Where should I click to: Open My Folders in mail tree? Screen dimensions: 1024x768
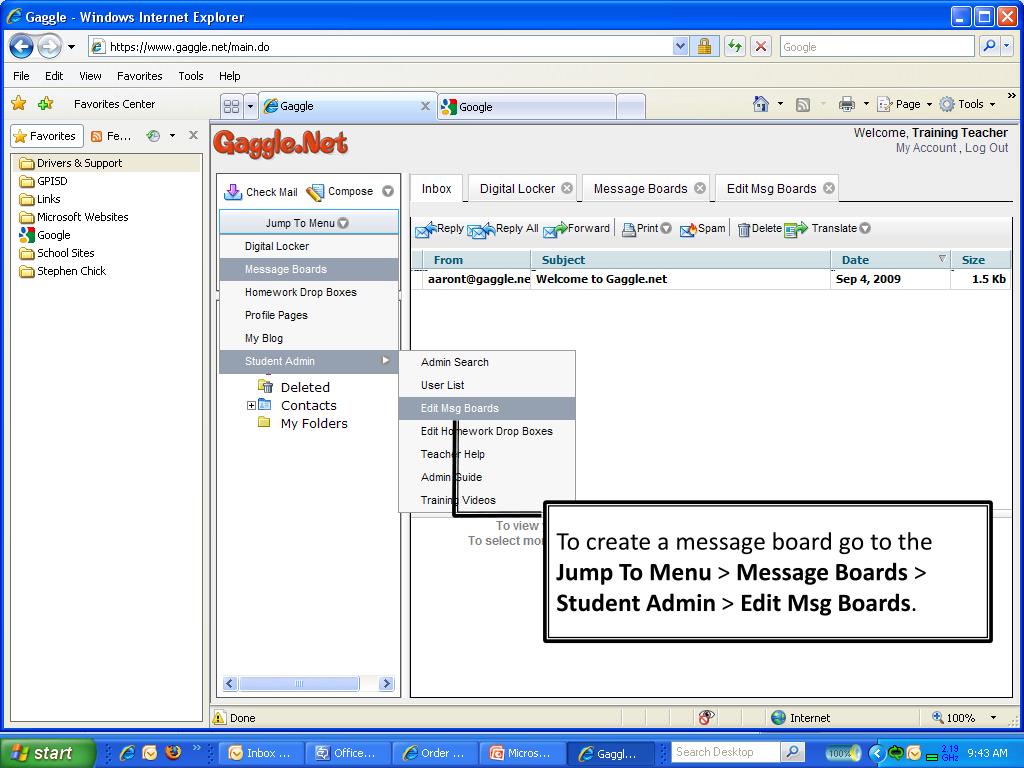pos(303,423)
